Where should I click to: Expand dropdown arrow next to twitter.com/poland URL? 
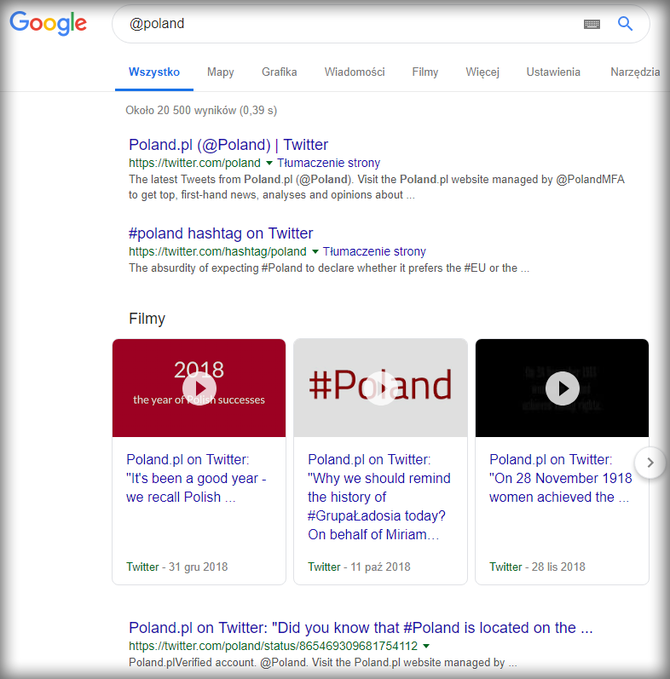click(269, 163)
